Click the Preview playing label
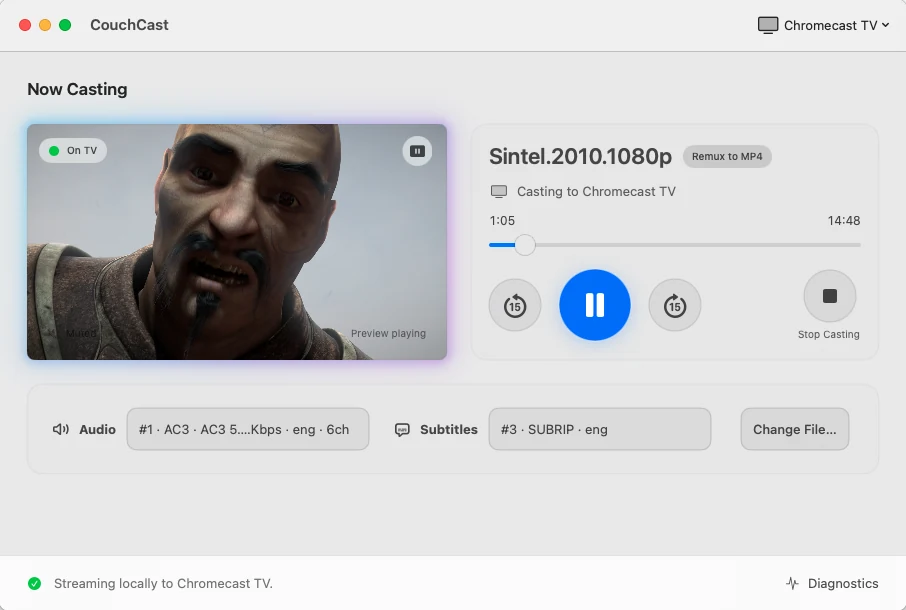906x610 pixels. click(388, 333)
